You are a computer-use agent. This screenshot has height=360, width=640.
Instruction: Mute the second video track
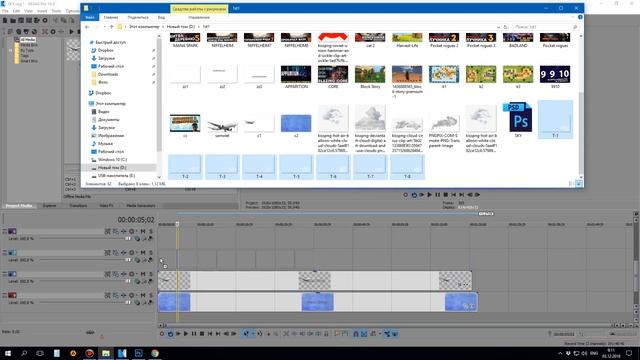(143, 253)
